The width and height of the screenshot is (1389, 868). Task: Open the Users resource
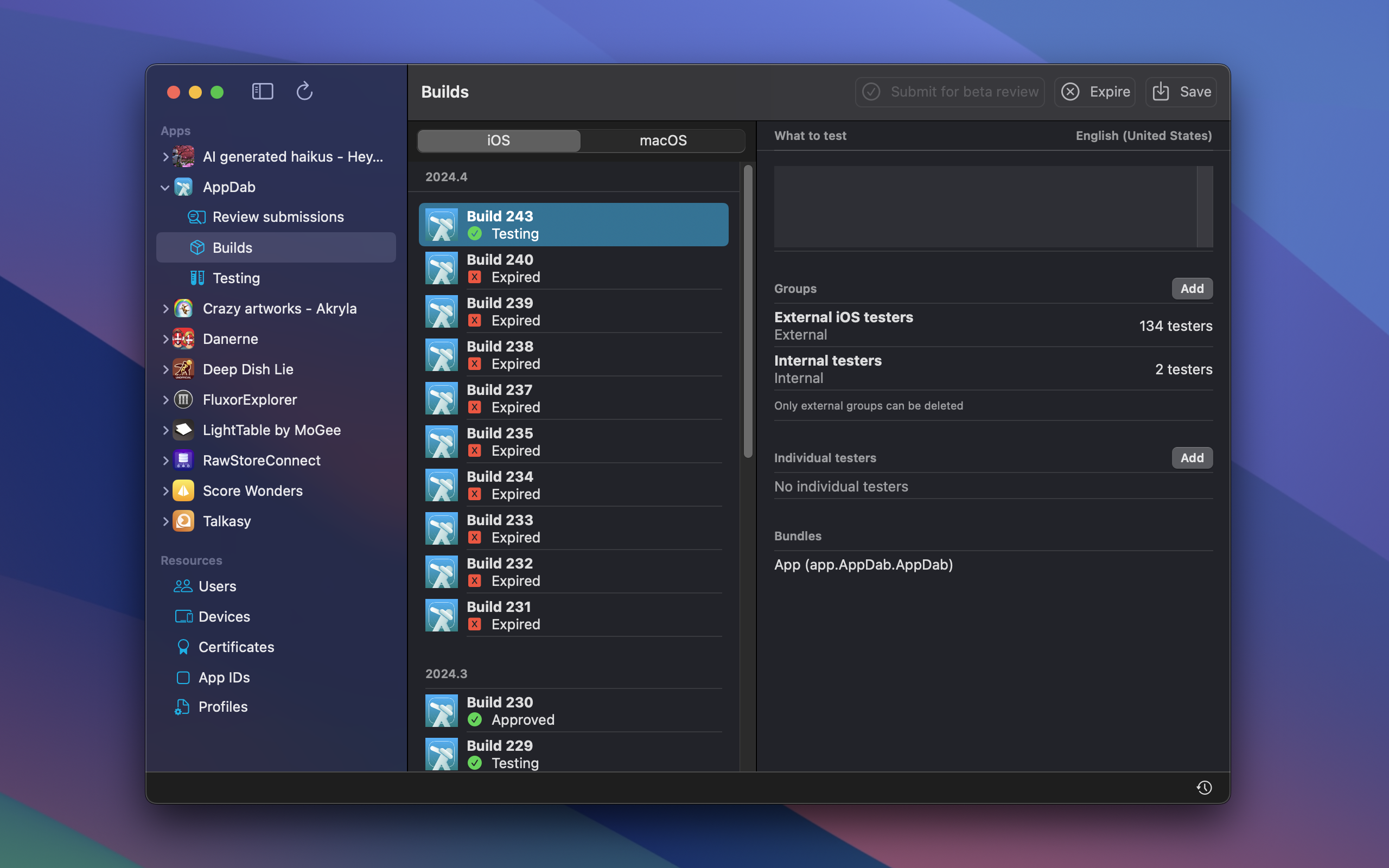click(x=217, y=586)
